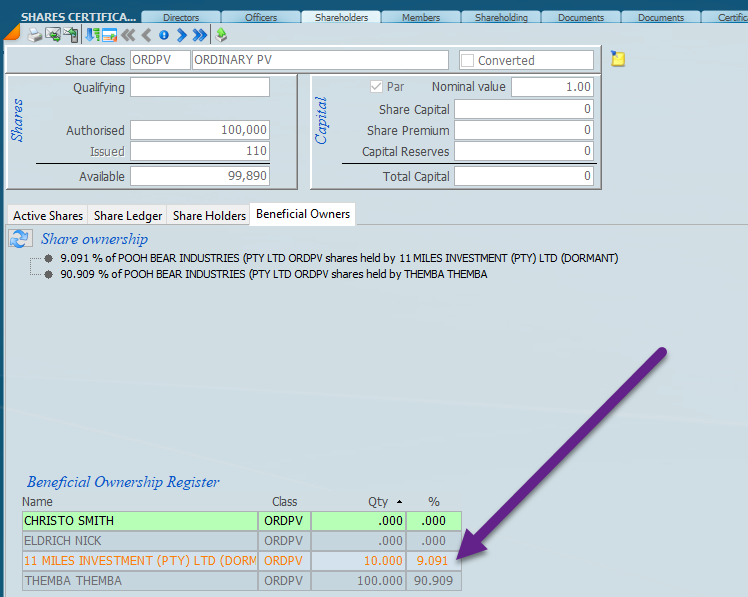Image resolution: width=748 pixels, height=597 pixels.
Task: Click the yellow sticky note icon
Action: tap(618, 59)
